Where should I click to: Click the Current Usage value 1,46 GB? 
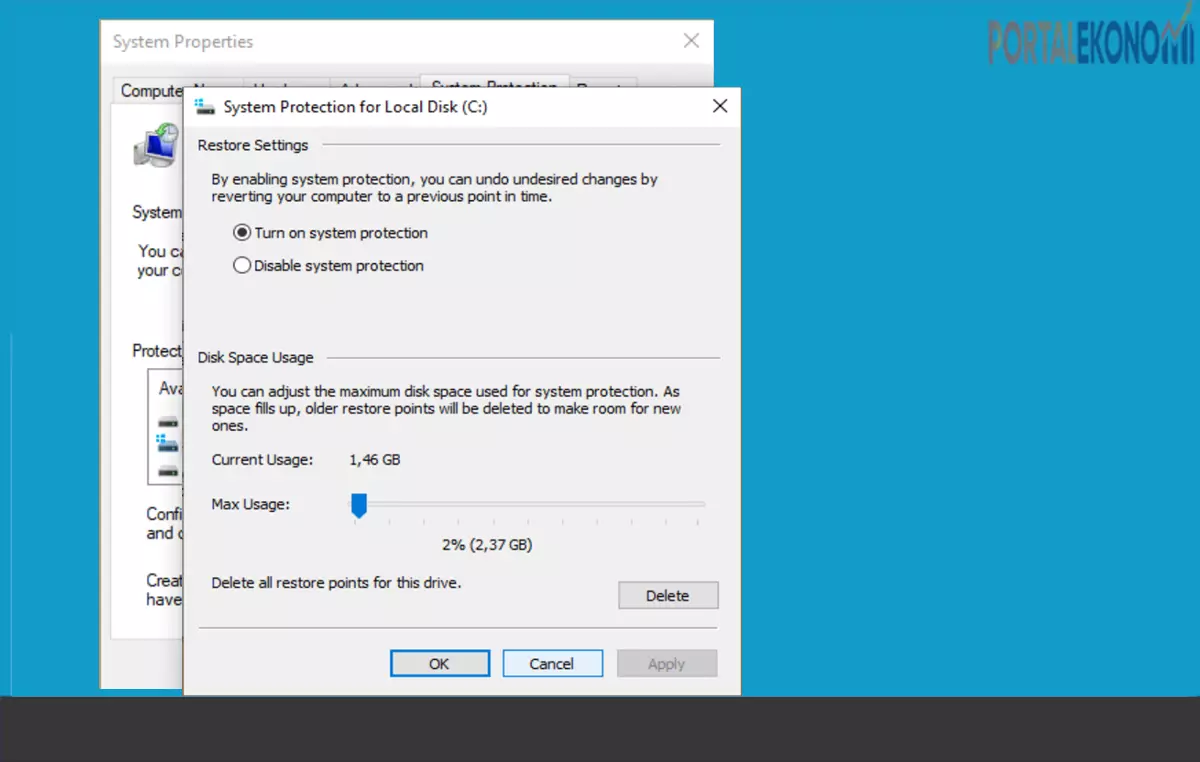[x=375, y=460]
